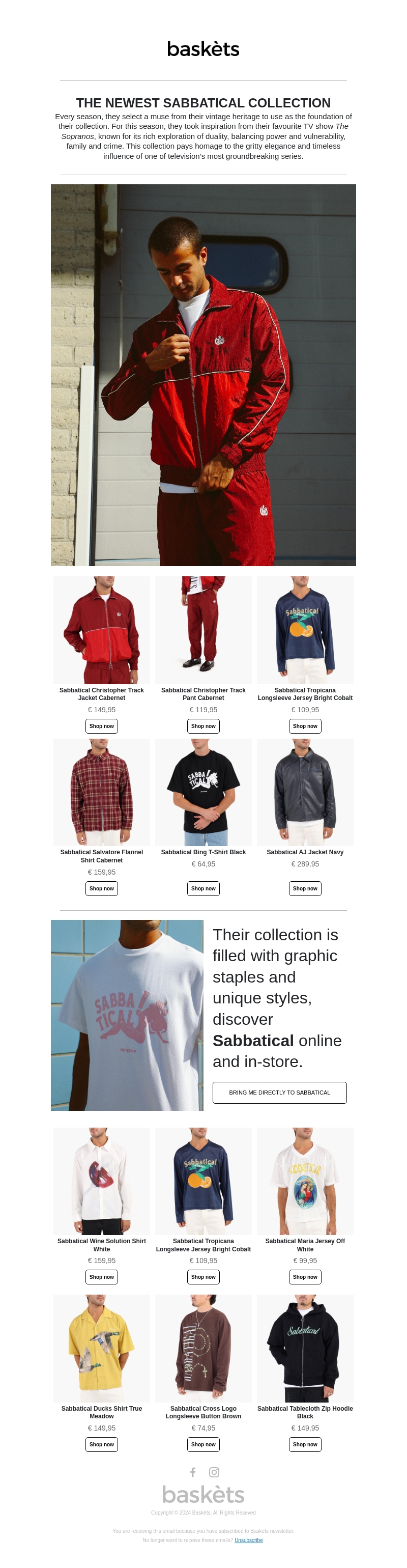407x1568 pixels.
Task: Click the baskèts logo at top
Action: pos(203,49)
